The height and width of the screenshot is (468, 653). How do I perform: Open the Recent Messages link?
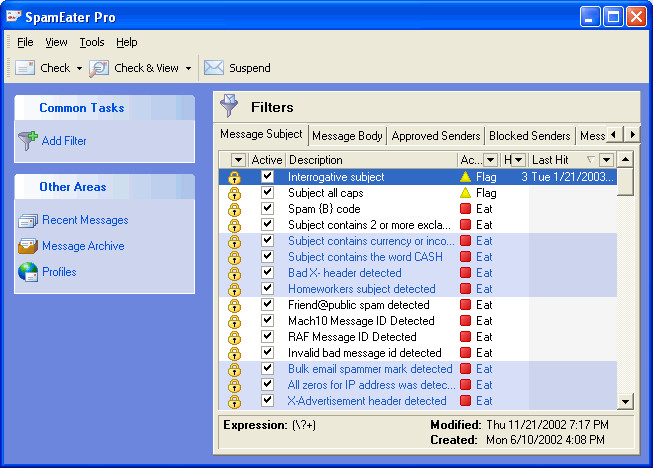coord(85,220)
